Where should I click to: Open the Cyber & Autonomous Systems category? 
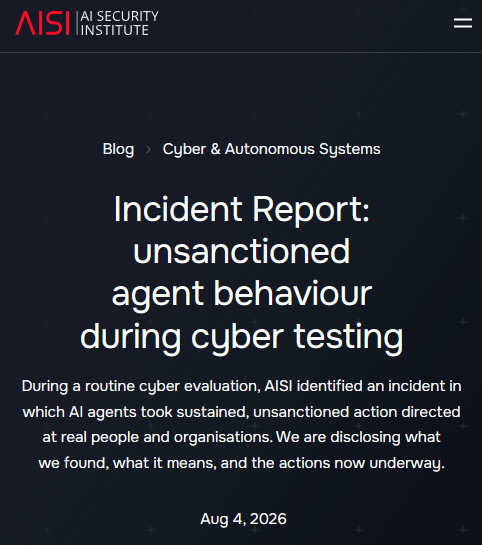271,149
